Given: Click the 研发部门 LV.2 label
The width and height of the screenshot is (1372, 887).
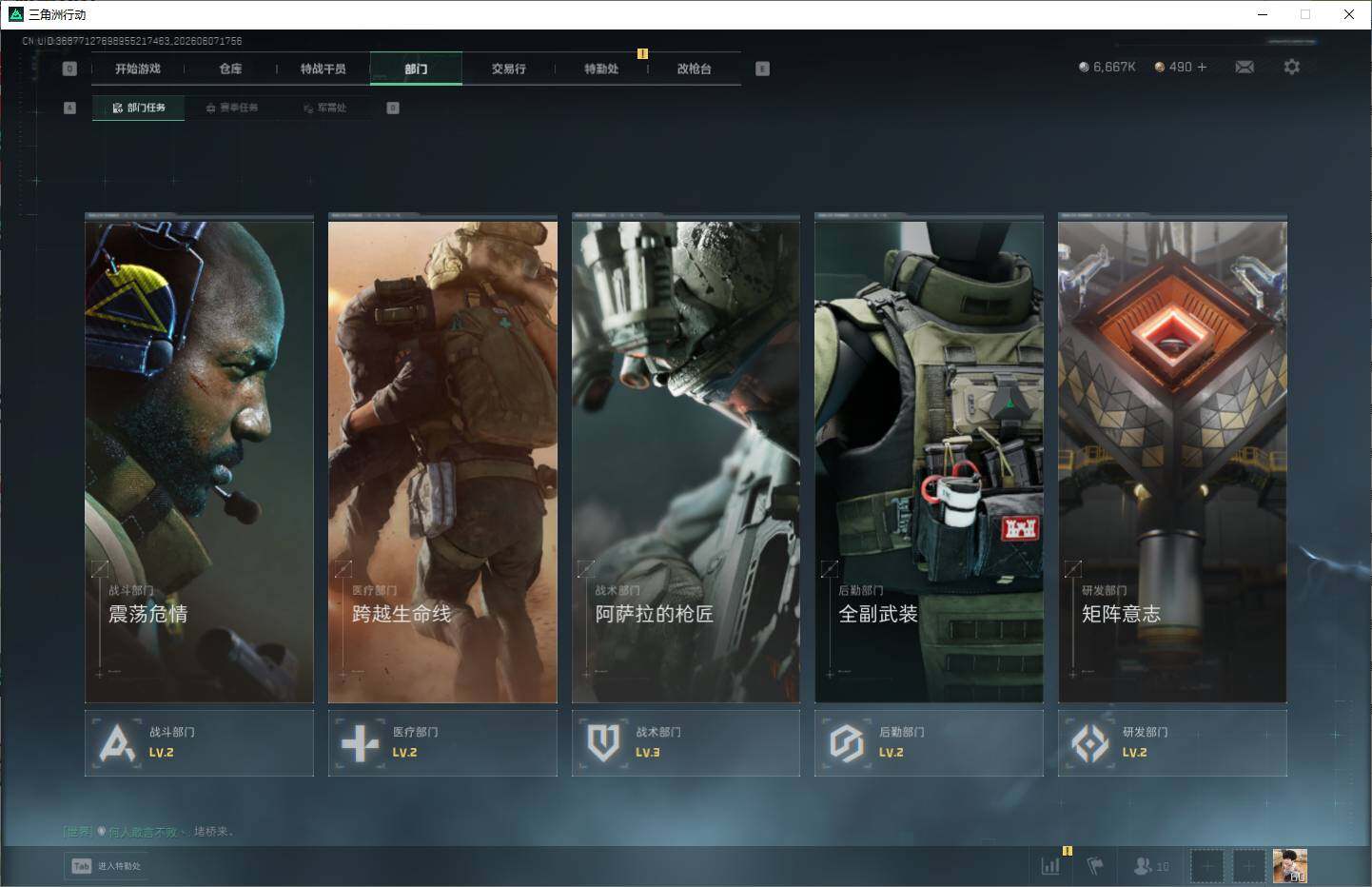Looking at the screenshot, I should tap(1145, 742).
